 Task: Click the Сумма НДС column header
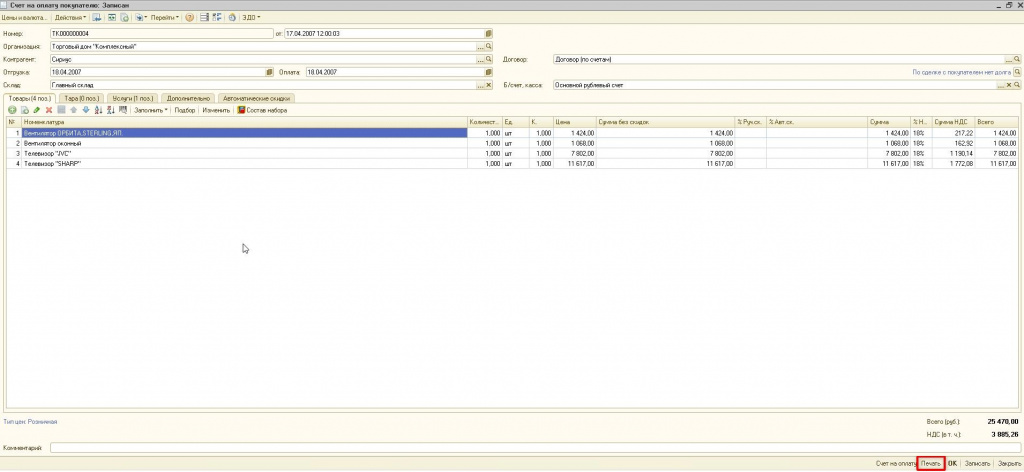click(953, 122)
